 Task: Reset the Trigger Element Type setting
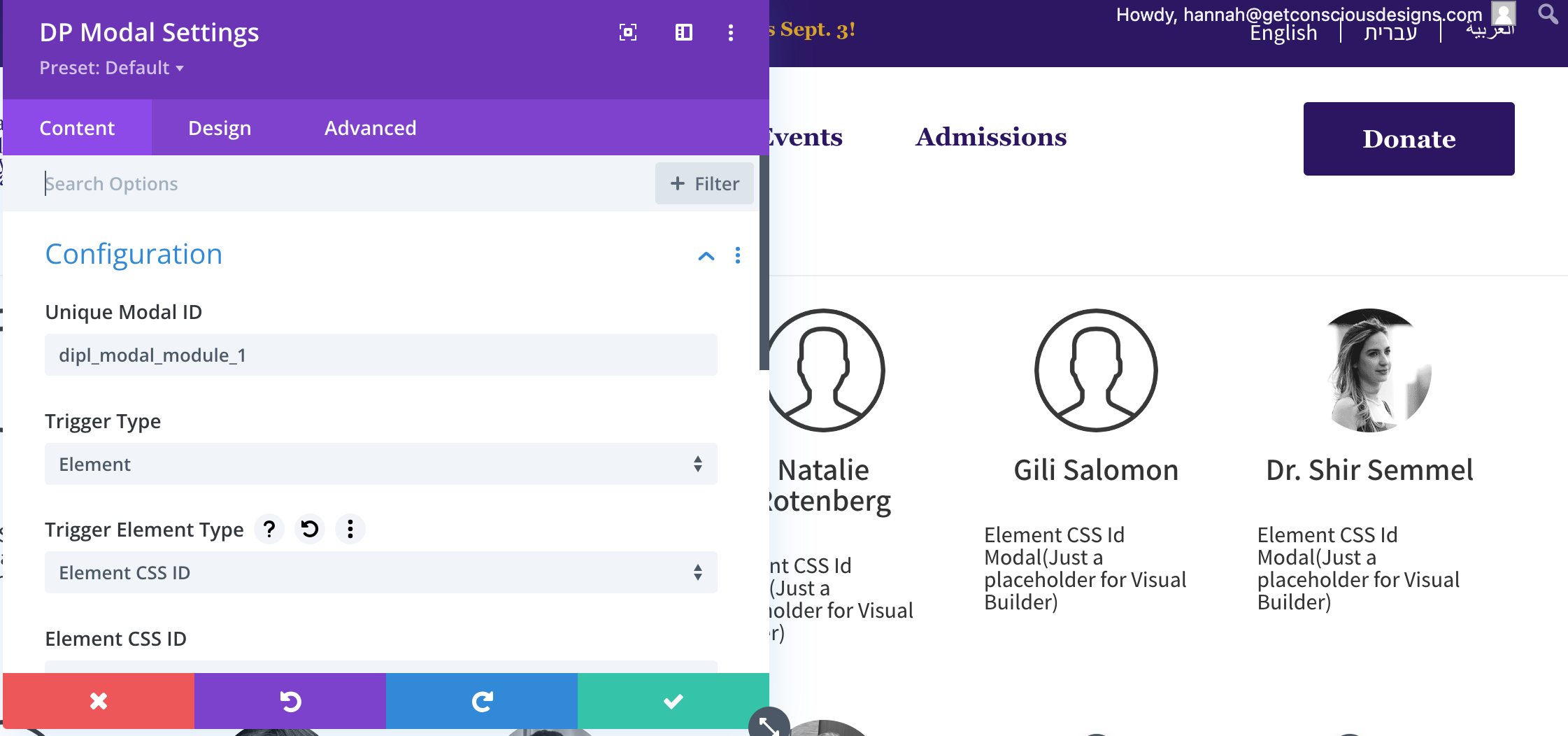[310, 529]
